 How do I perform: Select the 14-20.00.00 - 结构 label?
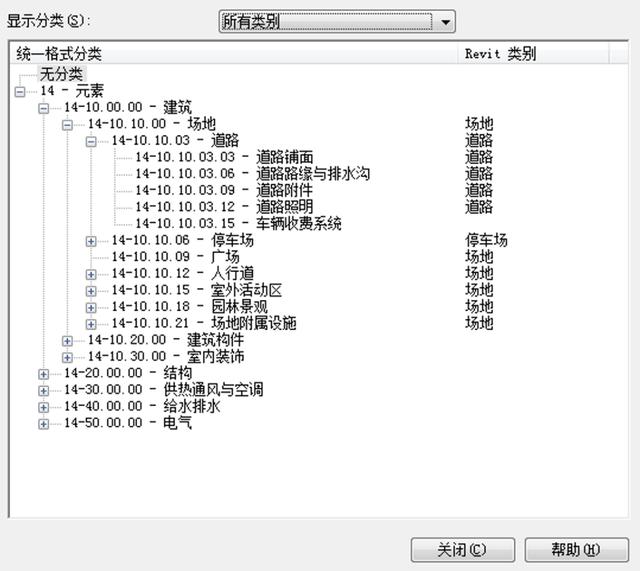128,373
